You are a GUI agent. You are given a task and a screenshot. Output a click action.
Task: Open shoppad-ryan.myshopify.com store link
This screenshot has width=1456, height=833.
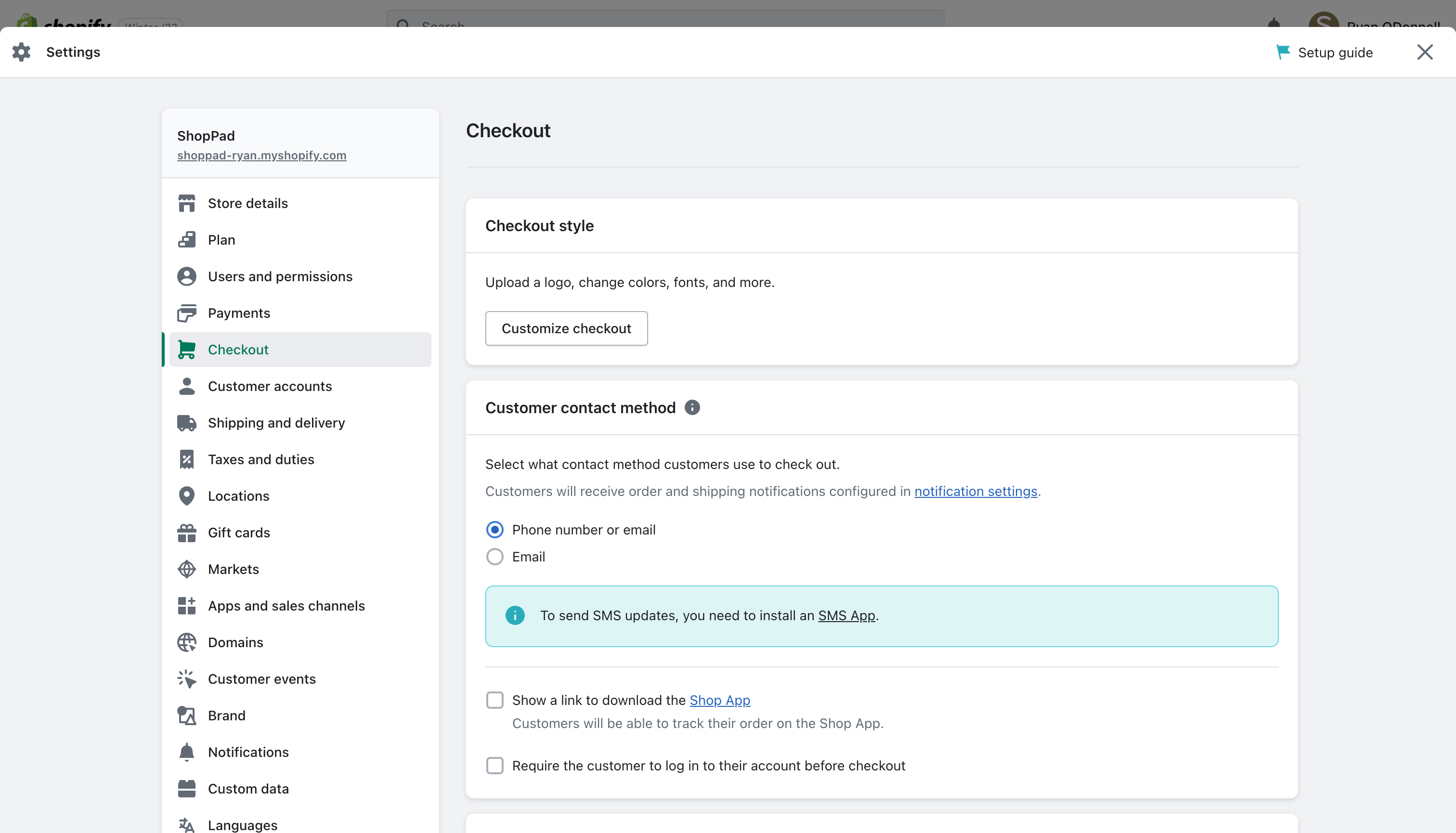261,156
